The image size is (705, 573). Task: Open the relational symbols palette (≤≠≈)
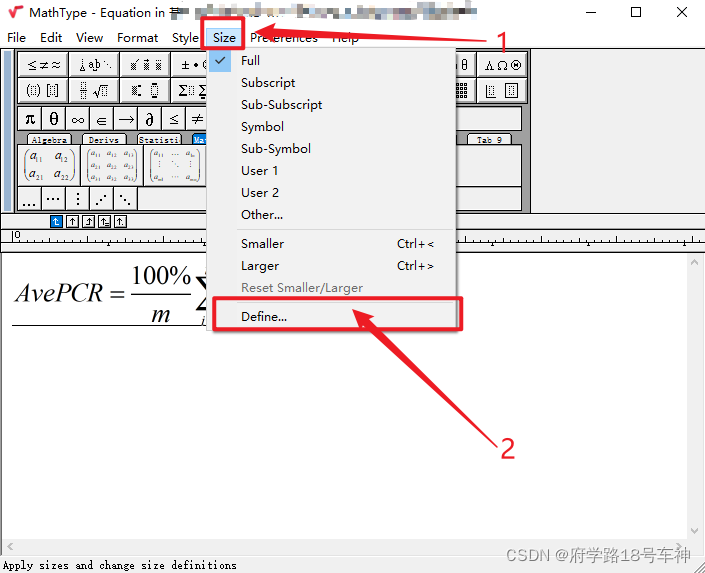pyautogui.click(x=44, y=65)
